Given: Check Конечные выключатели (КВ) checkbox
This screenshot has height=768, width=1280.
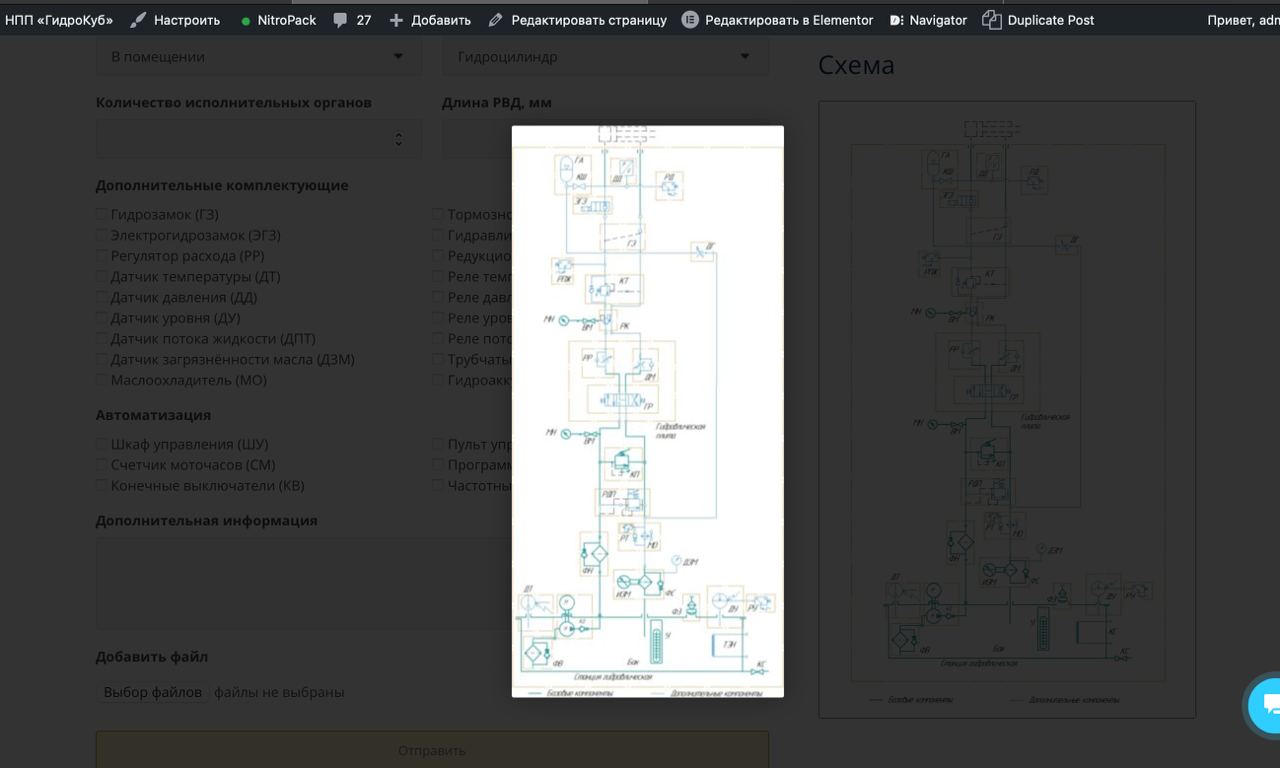Looking at the screenshot, I should (x=102, y=485).
